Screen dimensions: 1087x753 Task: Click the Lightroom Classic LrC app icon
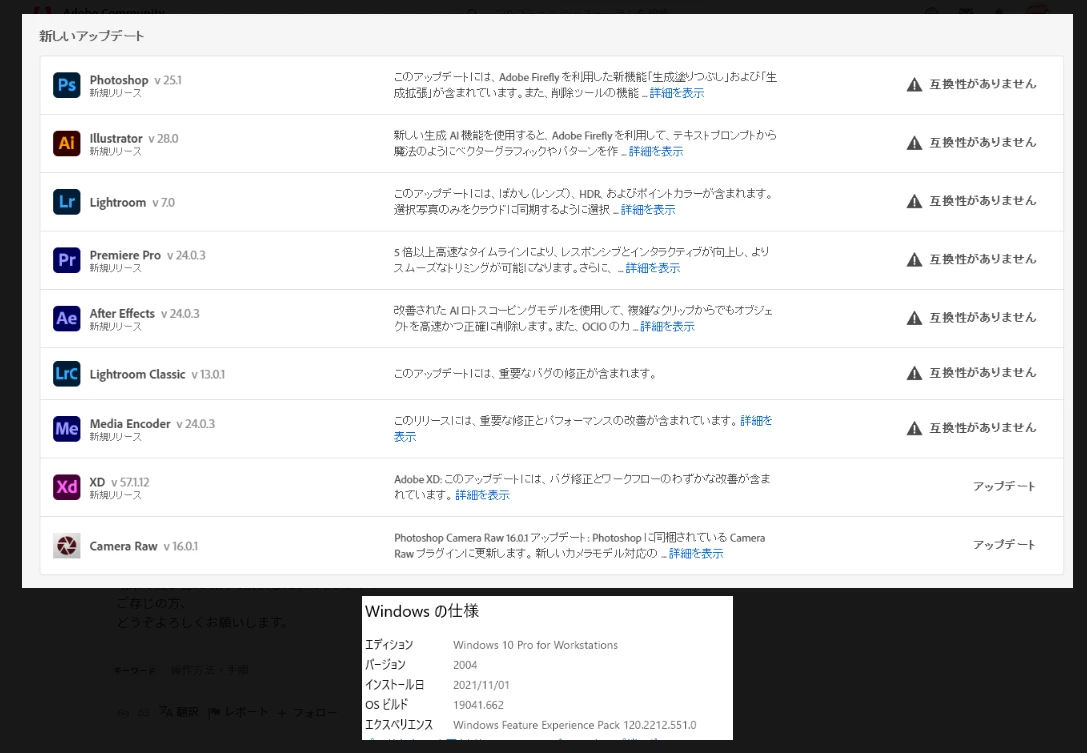point(67,374)
